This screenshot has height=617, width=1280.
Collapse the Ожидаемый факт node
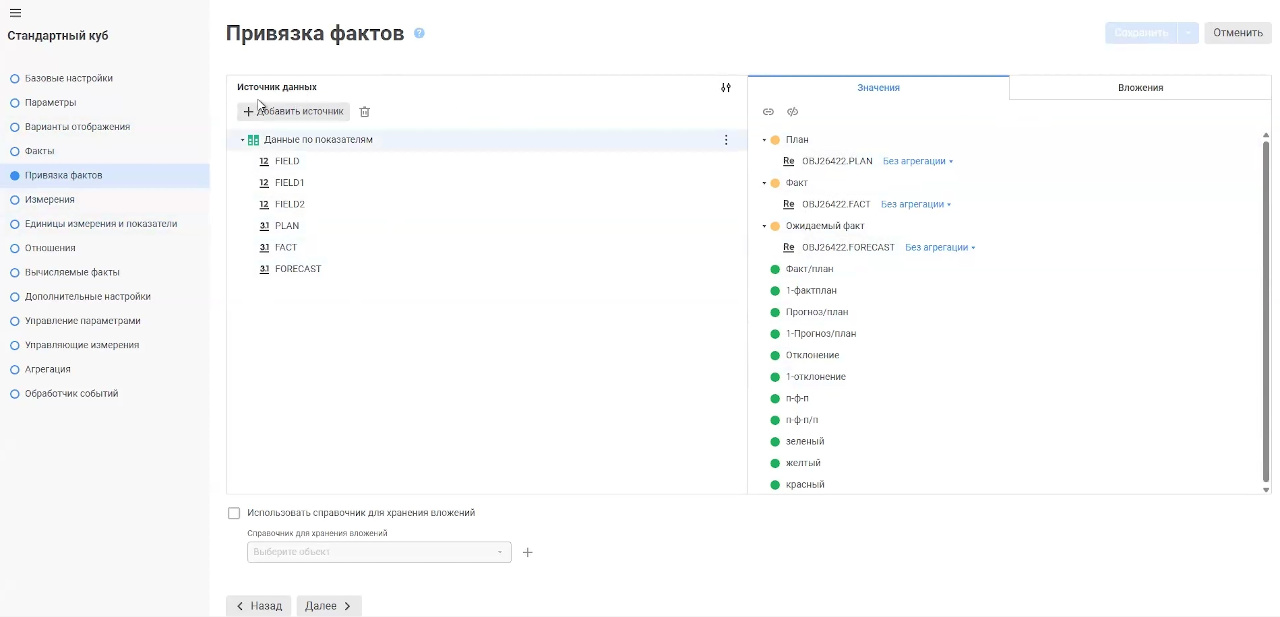click(x=764, y=226)
